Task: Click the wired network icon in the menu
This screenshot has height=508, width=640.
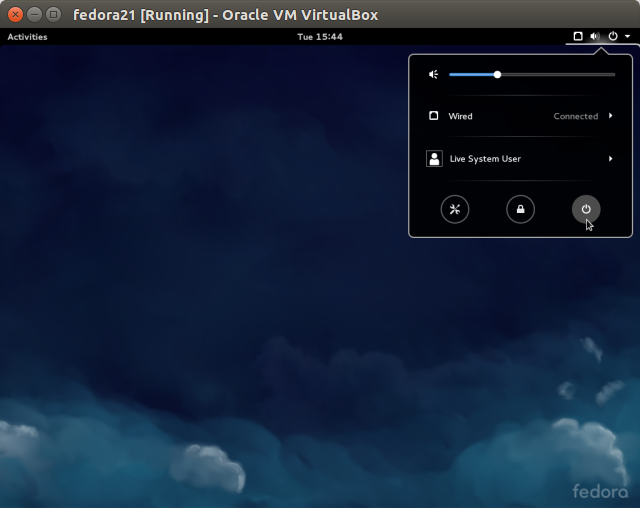Action: click(433, 116)
